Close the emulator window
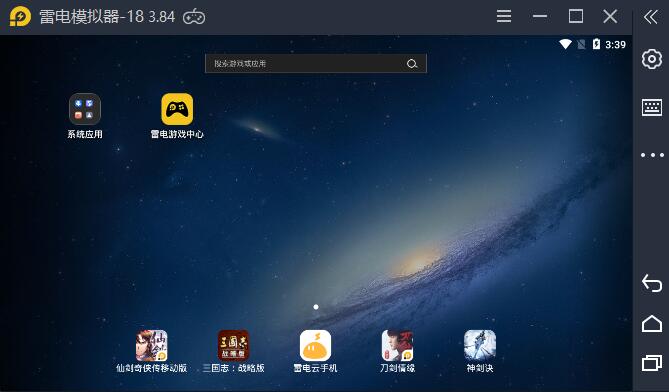 coord(610,17)
